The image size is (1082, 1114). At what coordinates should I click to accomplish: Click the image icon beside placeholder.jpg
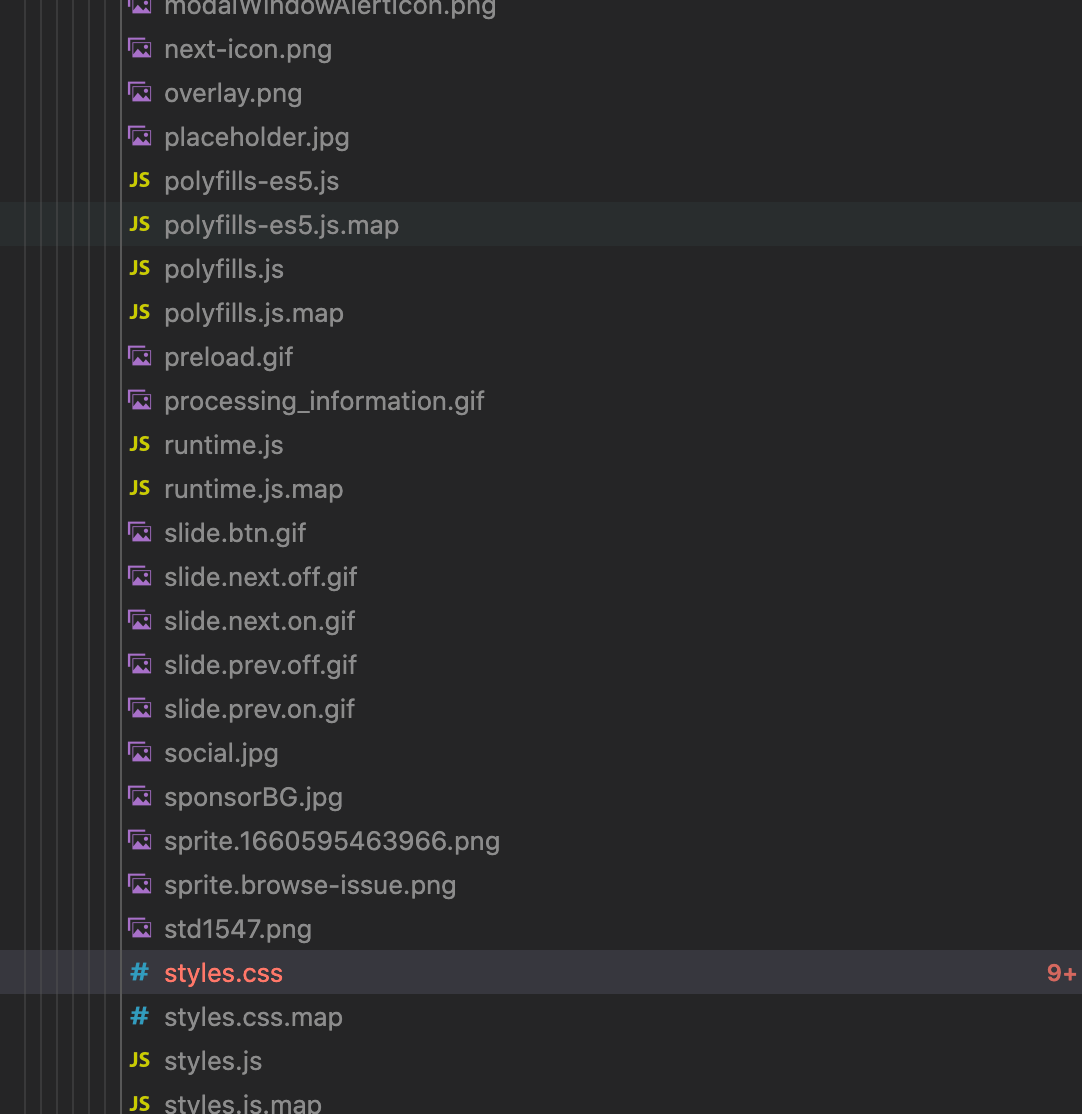pos(140,136)
